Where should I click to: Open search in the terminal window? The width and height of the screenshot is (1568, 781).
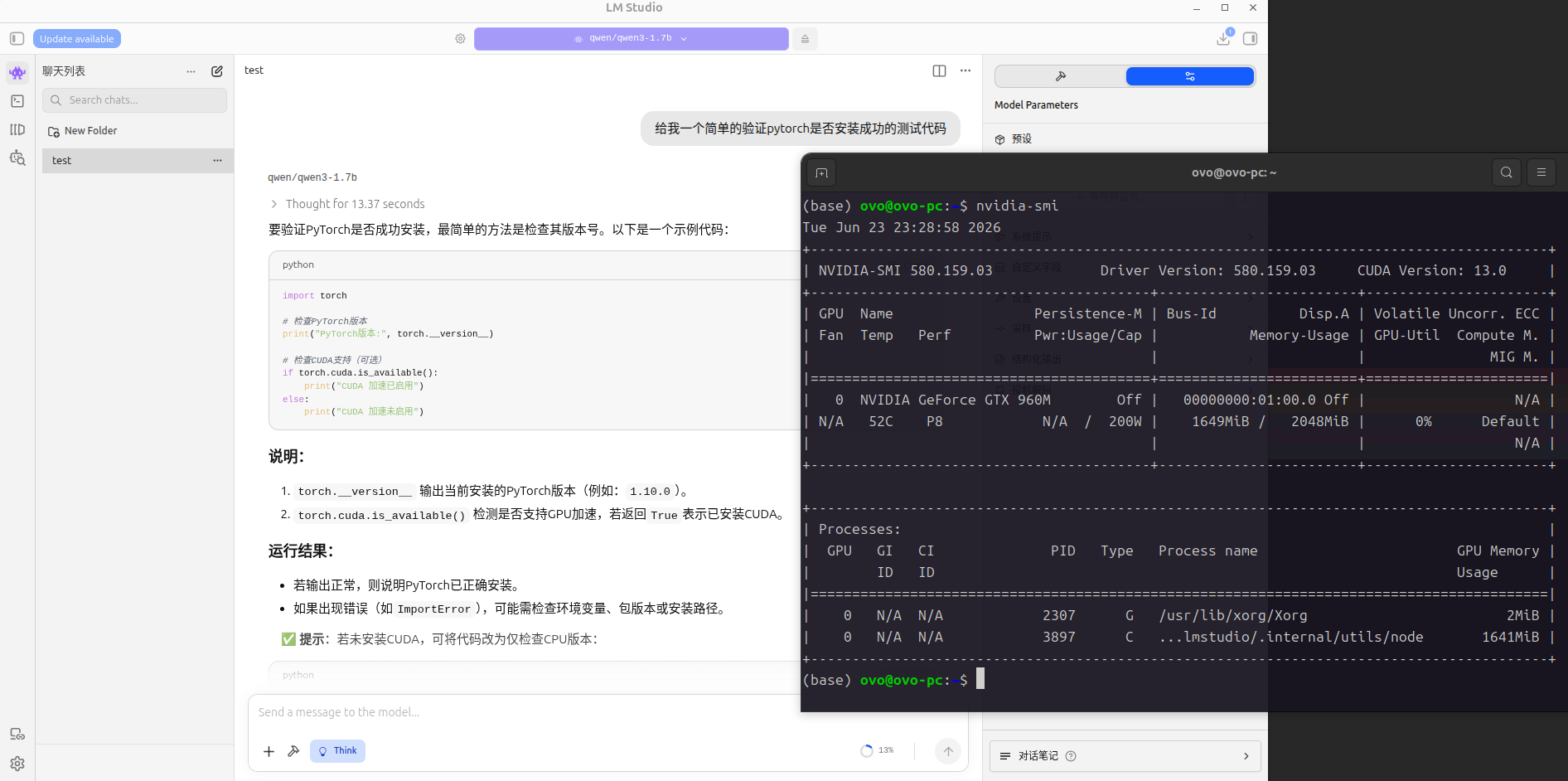coord(1507,172)
